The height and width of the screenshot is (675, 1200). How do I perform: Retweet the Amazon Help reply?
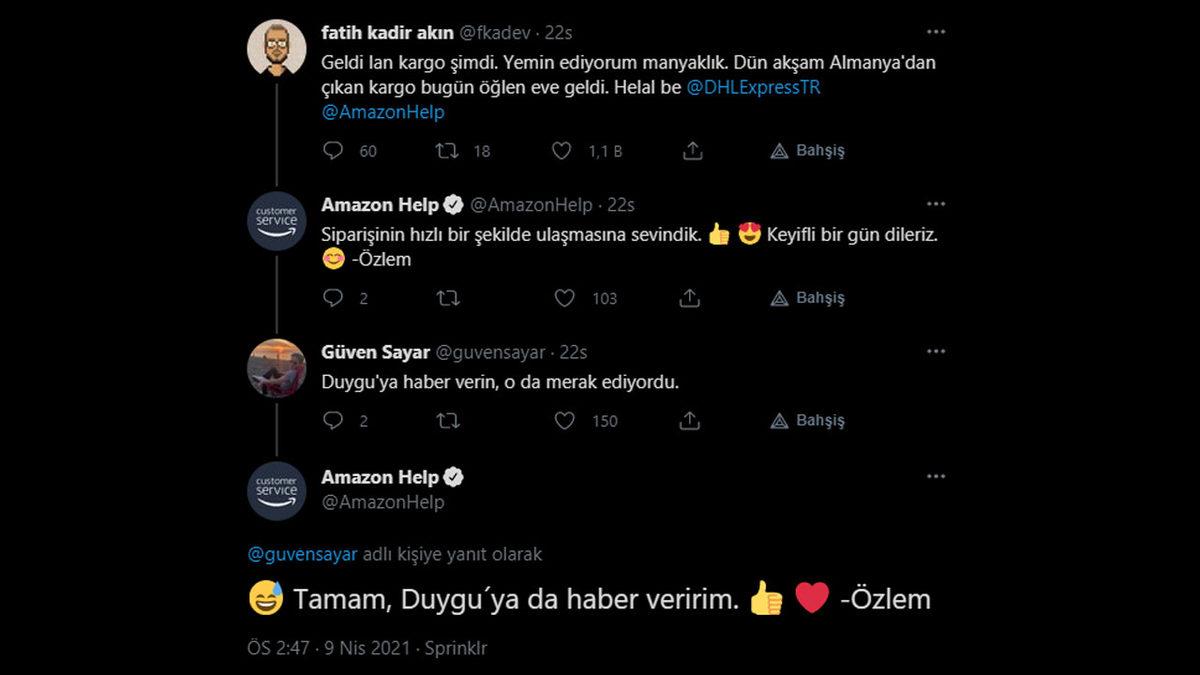(446, 297)
